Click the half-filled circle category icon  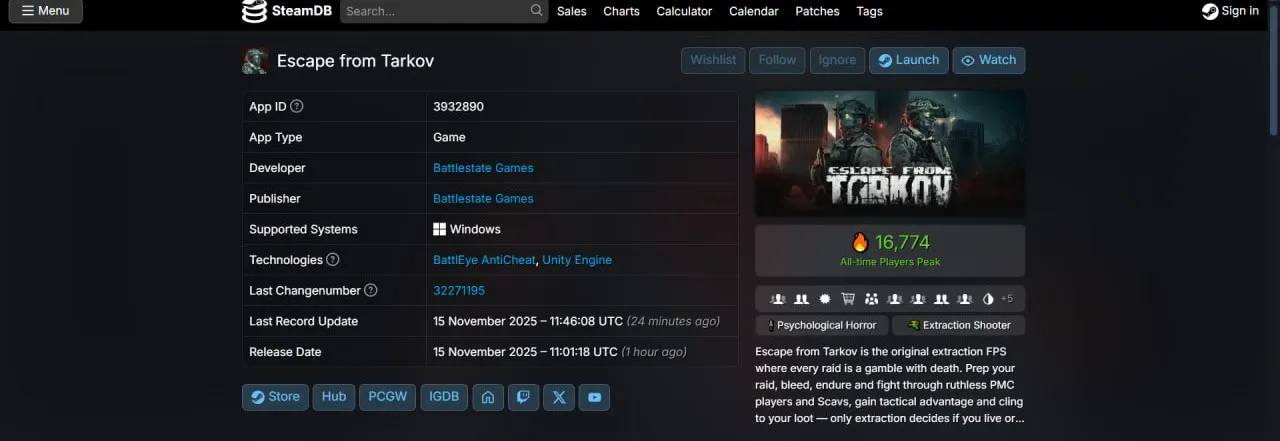pos(988,299)
